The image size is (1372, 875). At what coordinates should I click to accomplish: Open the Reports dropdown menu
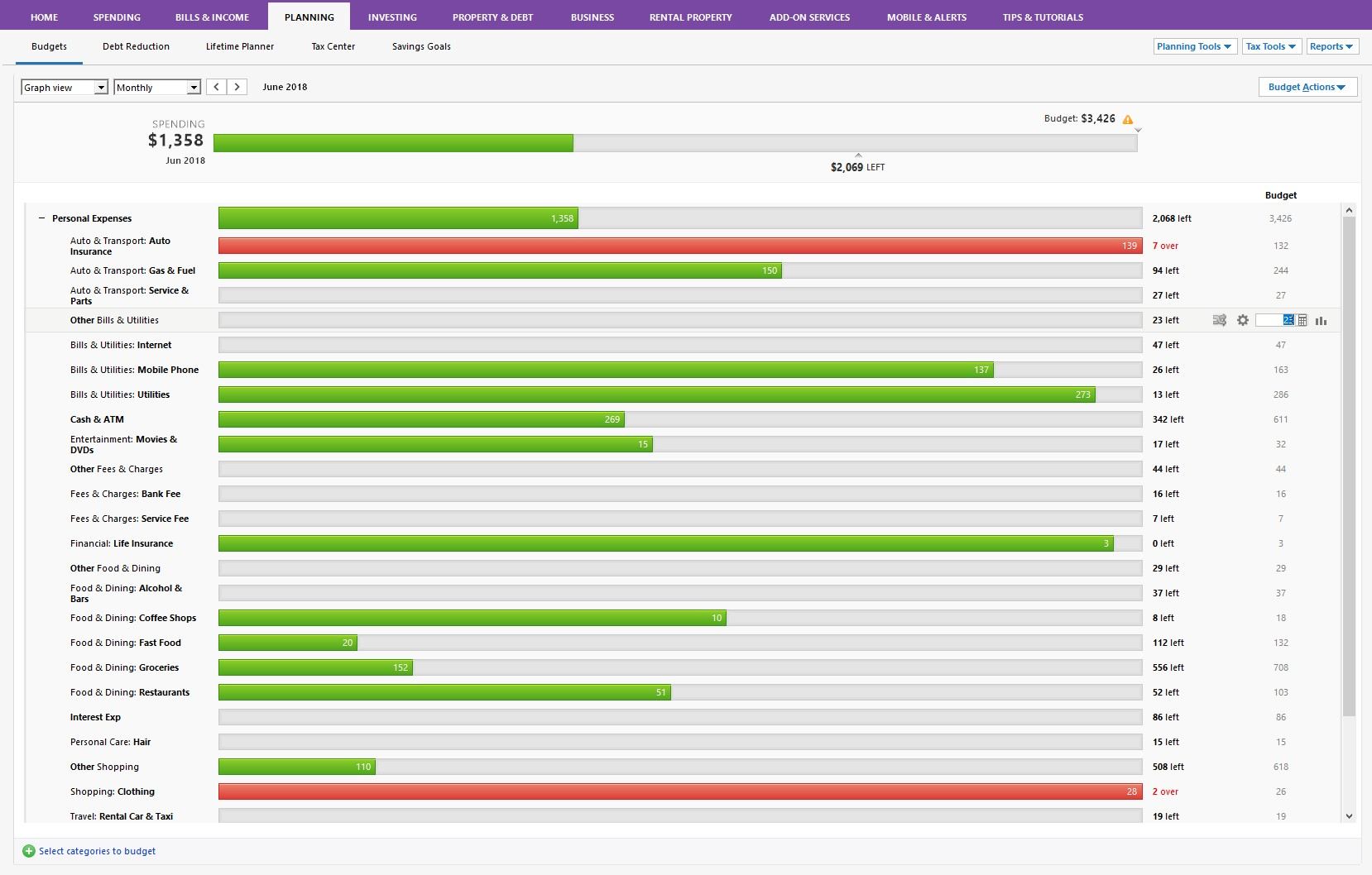click(1331, 46)
